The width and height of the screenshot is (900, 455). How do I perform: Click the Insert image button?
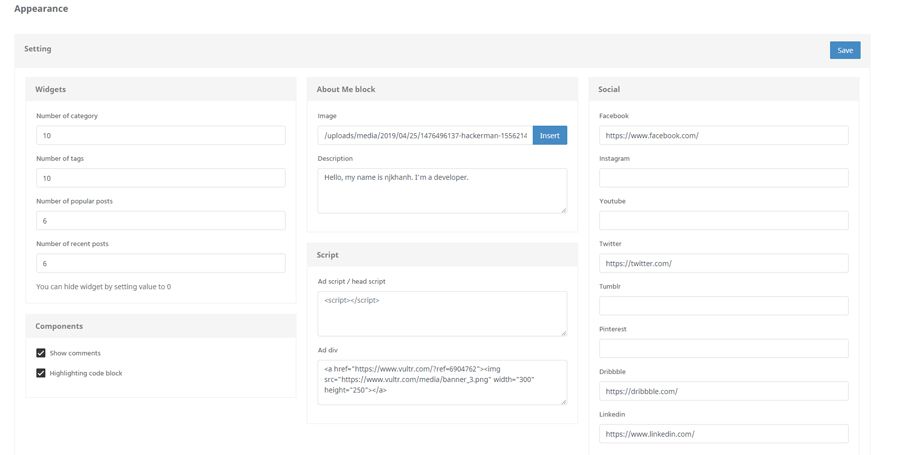tap(549, 135)
